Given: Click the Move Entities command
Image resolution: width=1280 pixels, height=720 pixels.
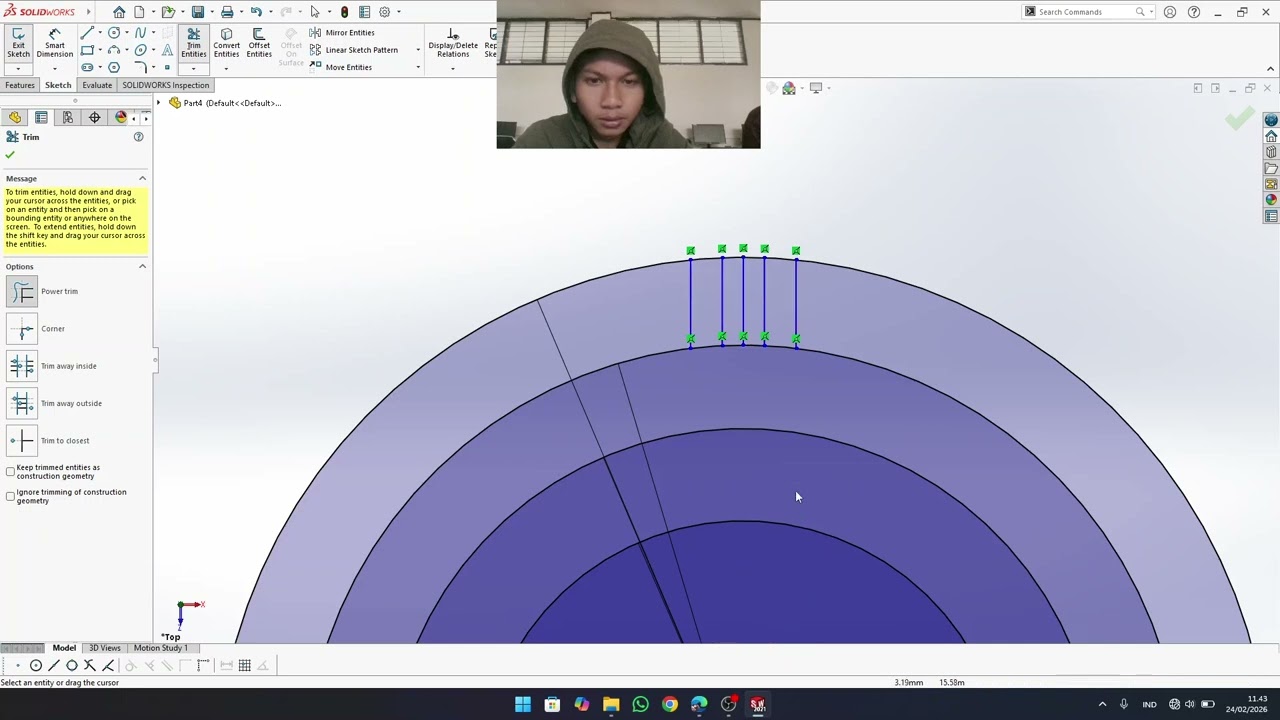Looking at the screenshot, I should point(340,67).
